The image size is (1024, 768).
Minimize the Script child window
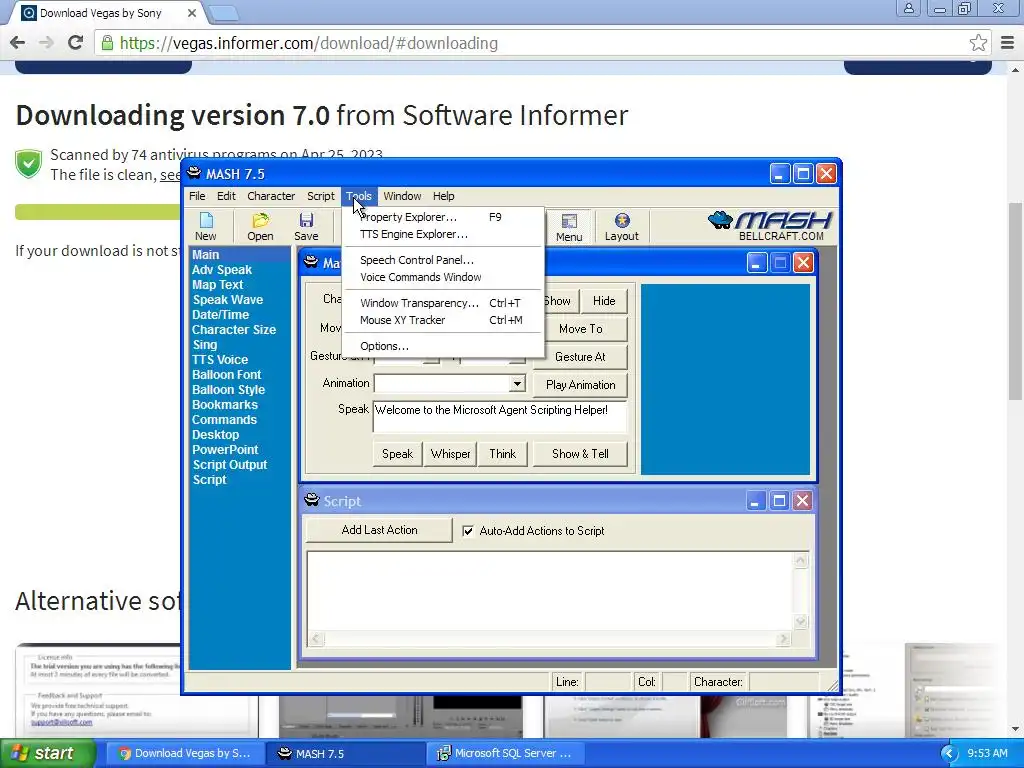tap(755, 501)
